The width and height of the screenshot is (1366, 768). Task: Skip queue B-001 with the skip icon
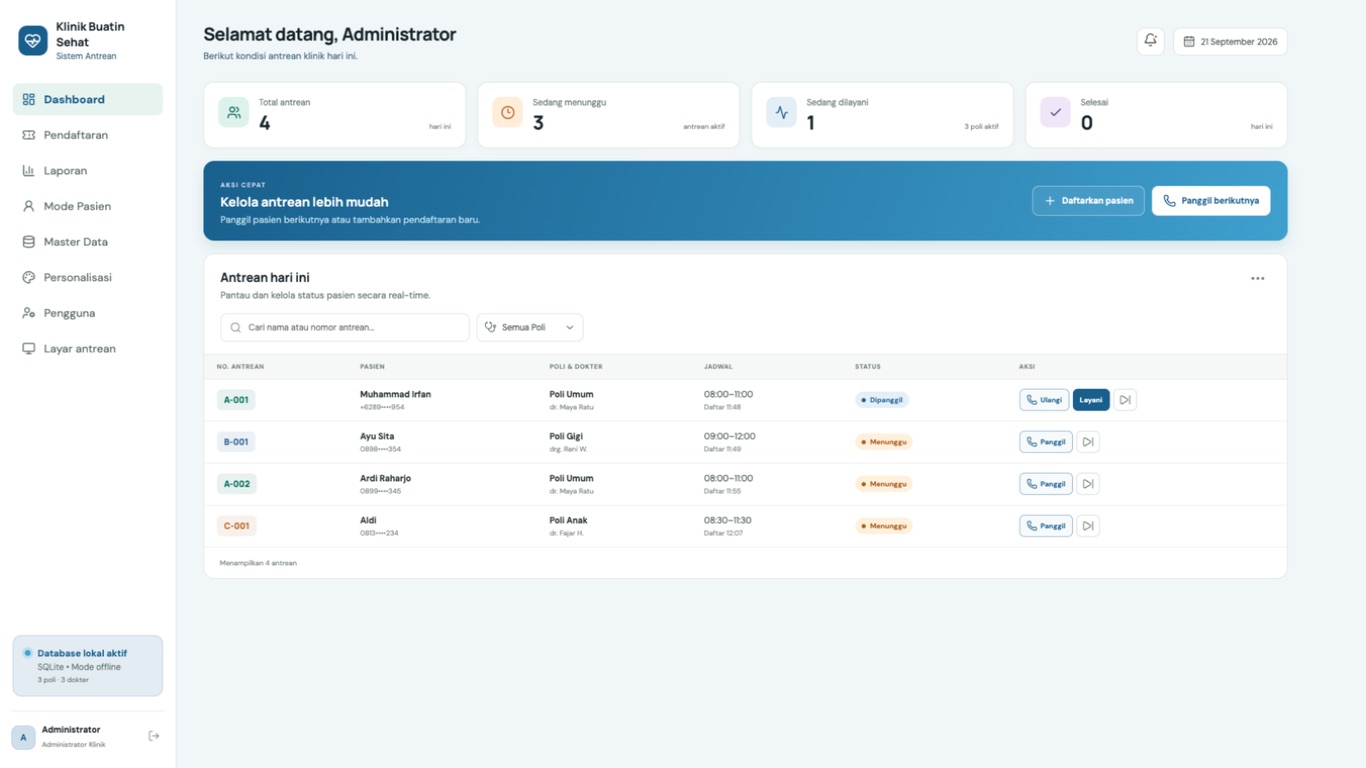coord(1088,442)
